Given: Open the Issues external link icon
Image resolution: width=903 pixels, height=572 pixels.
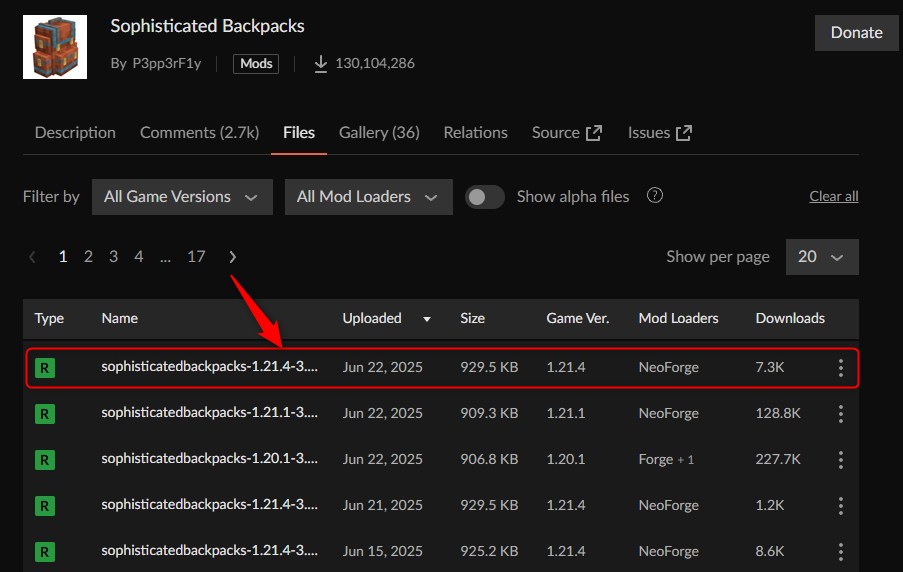Looking at the screenshot, I should (x=684, y=133).
